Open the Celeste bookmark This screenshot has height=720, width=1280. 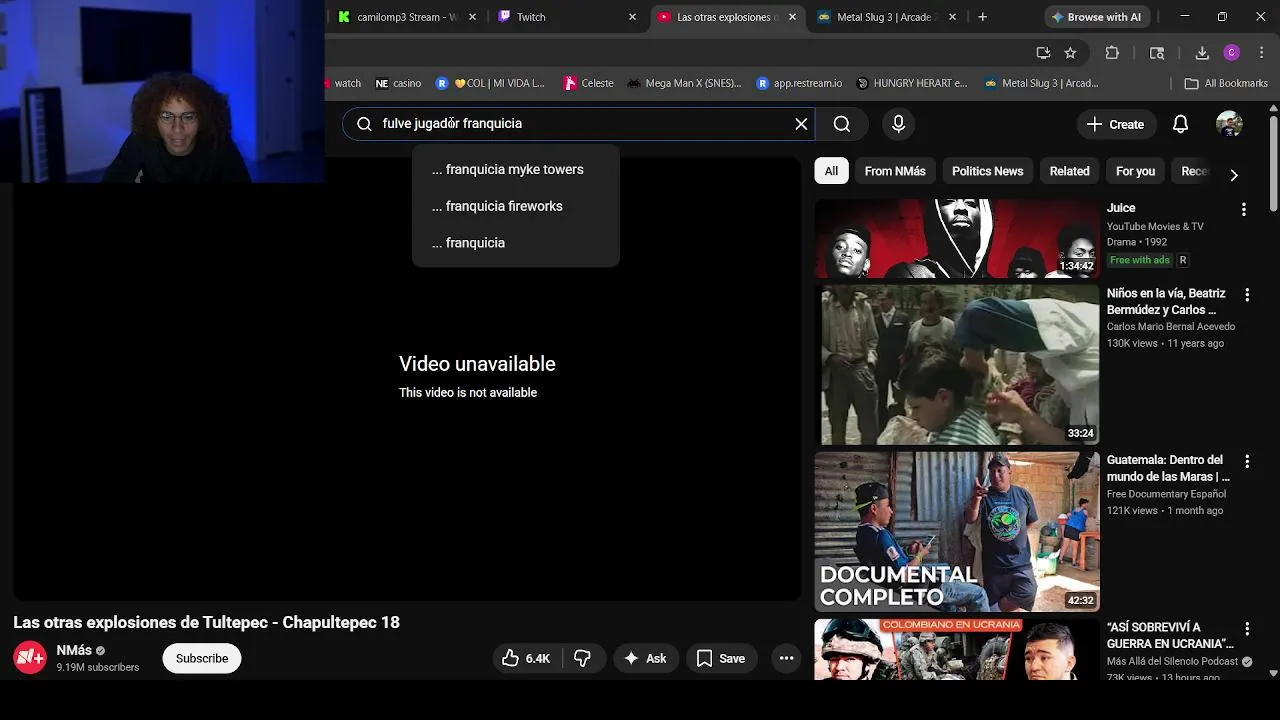[588, 83]
